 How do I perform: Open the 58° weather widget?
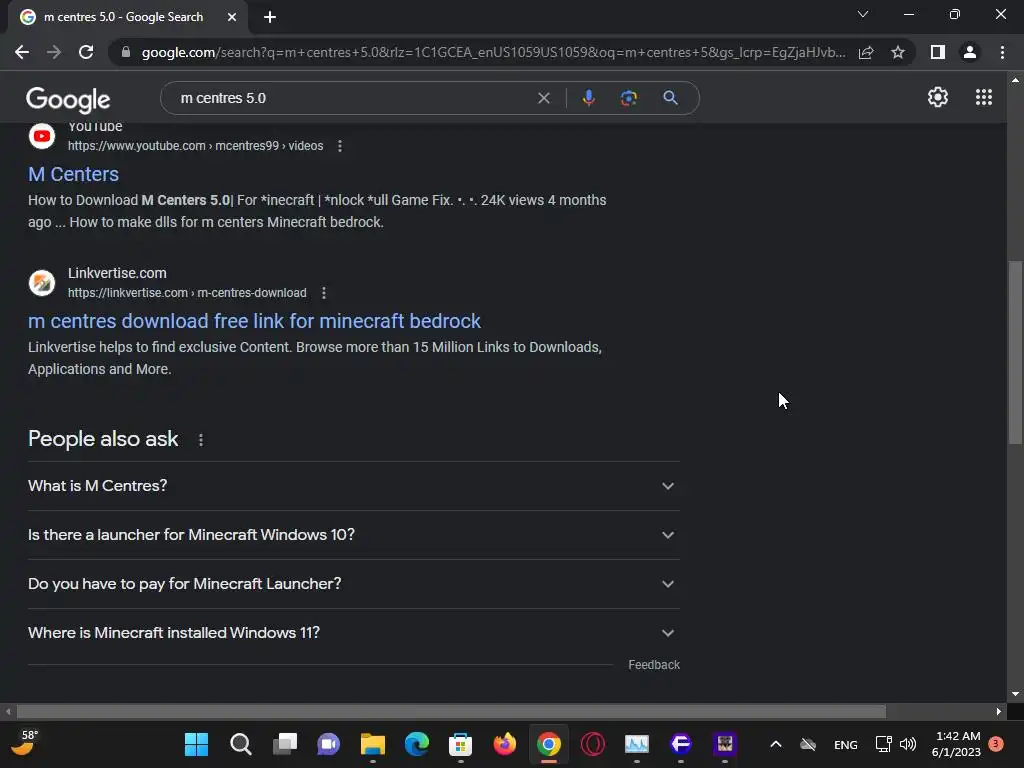tap(25, 743)
